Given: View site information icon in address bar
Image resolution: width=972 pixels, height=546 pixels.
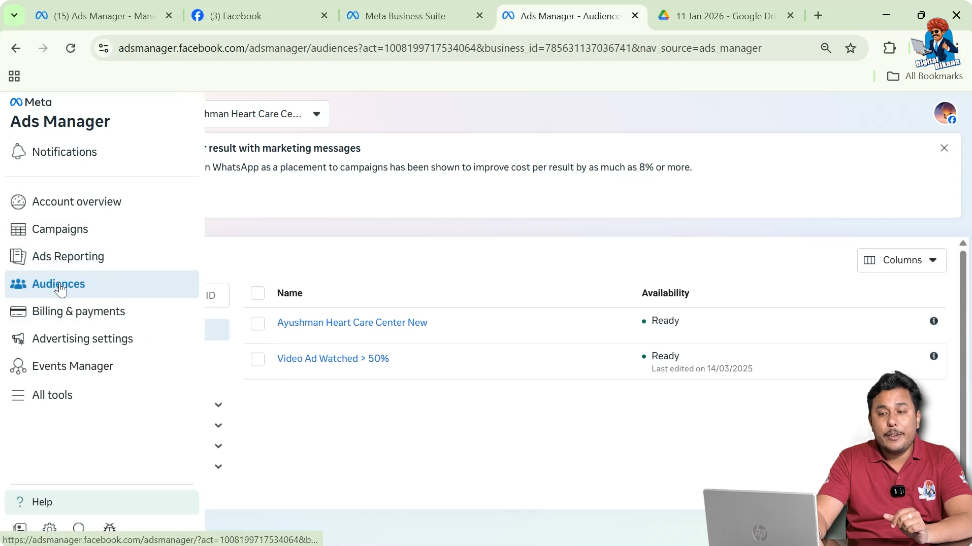Looking at the screenshot, I should 104,48.
